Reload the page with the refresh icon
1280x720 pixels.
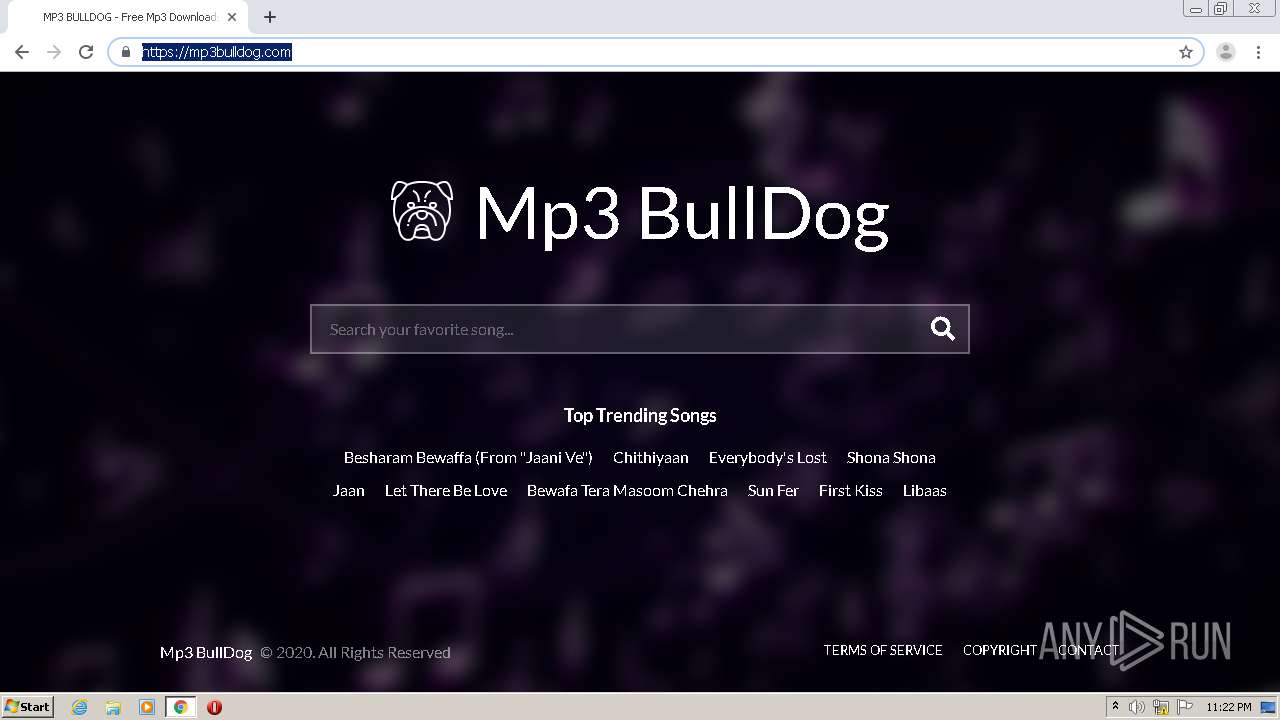click(x=86, y=52)
